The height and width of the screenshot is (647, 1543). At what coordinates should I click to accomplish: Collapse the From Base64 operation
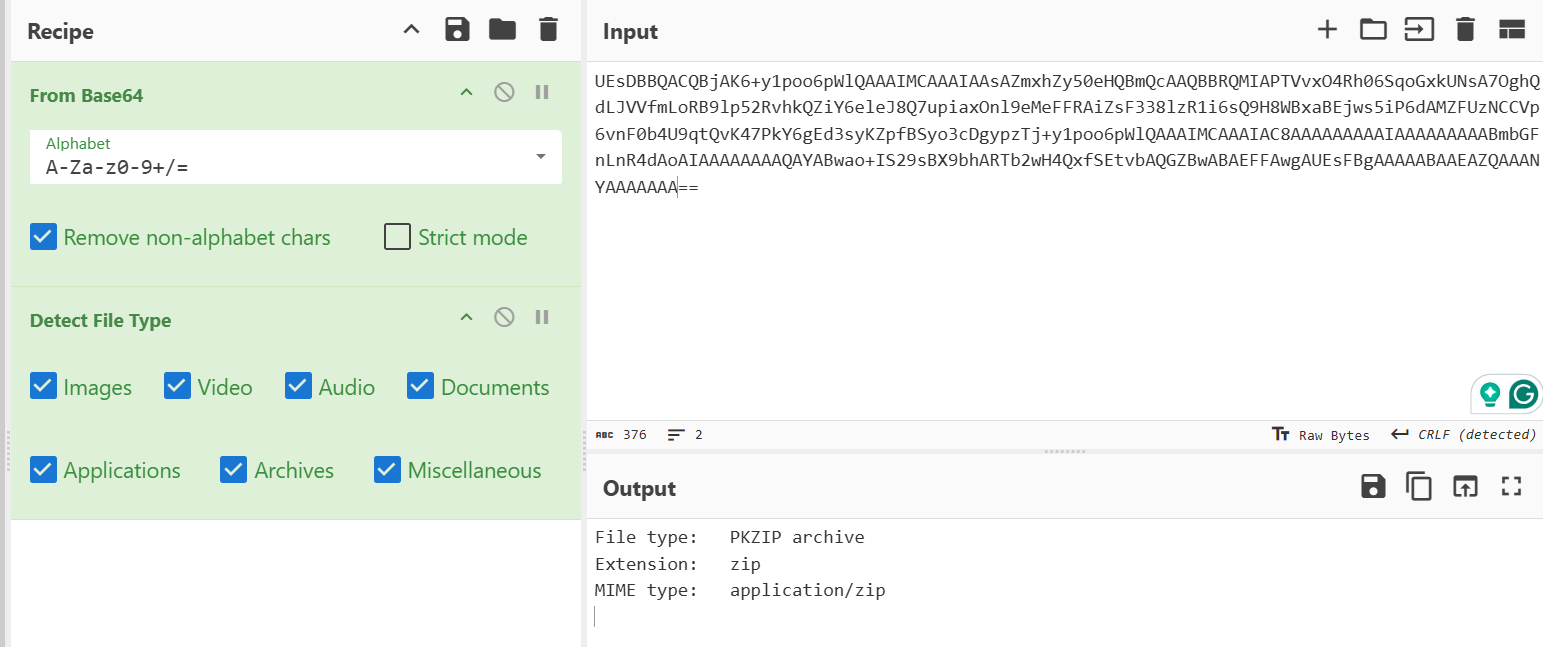coord(465,93)
